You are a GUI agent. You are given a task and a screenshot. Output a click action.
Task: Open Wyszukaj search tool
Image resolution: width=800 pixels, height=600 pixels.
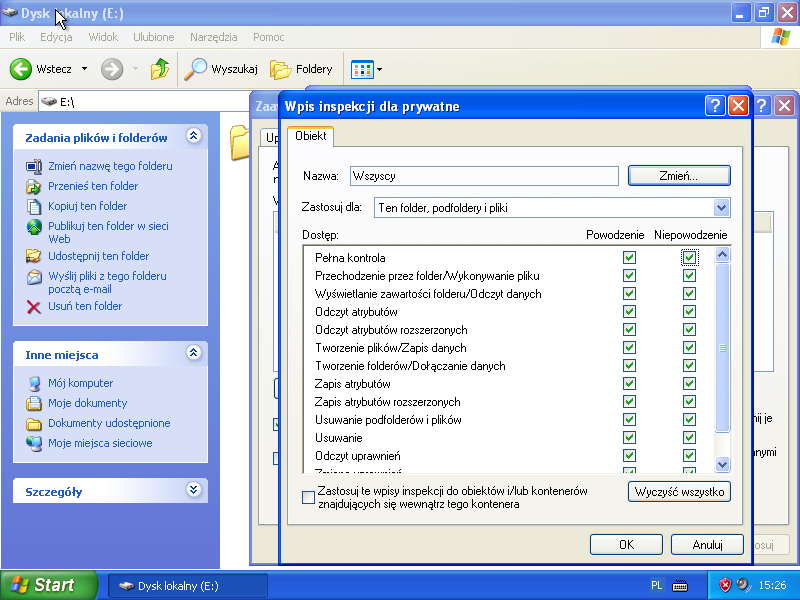tap(196, 69)
